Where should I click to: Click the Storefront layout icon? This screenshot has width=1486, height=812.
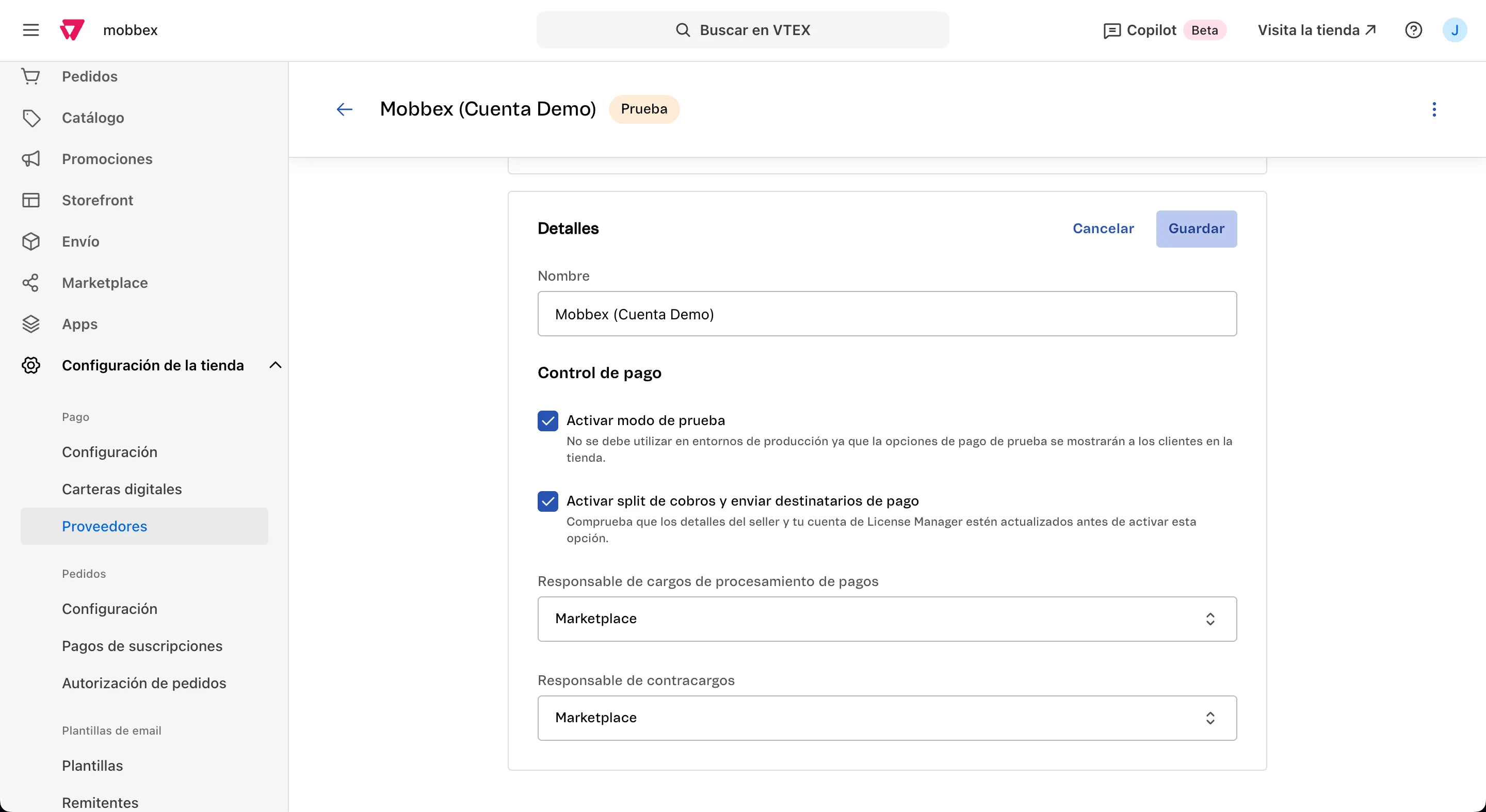pyautogui.click(x=30, y=200)
